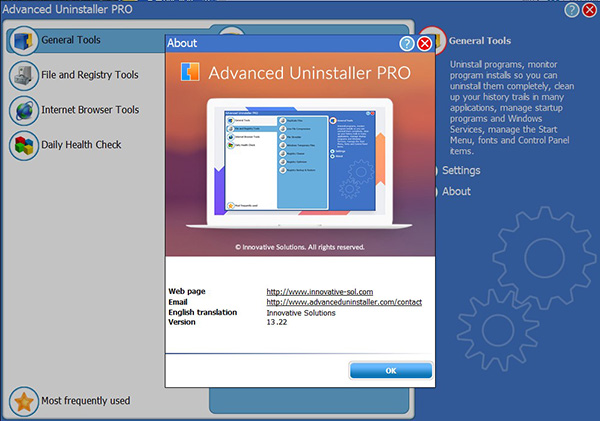
Task: Click the version number 13.22 text
Action: point(277,322)
